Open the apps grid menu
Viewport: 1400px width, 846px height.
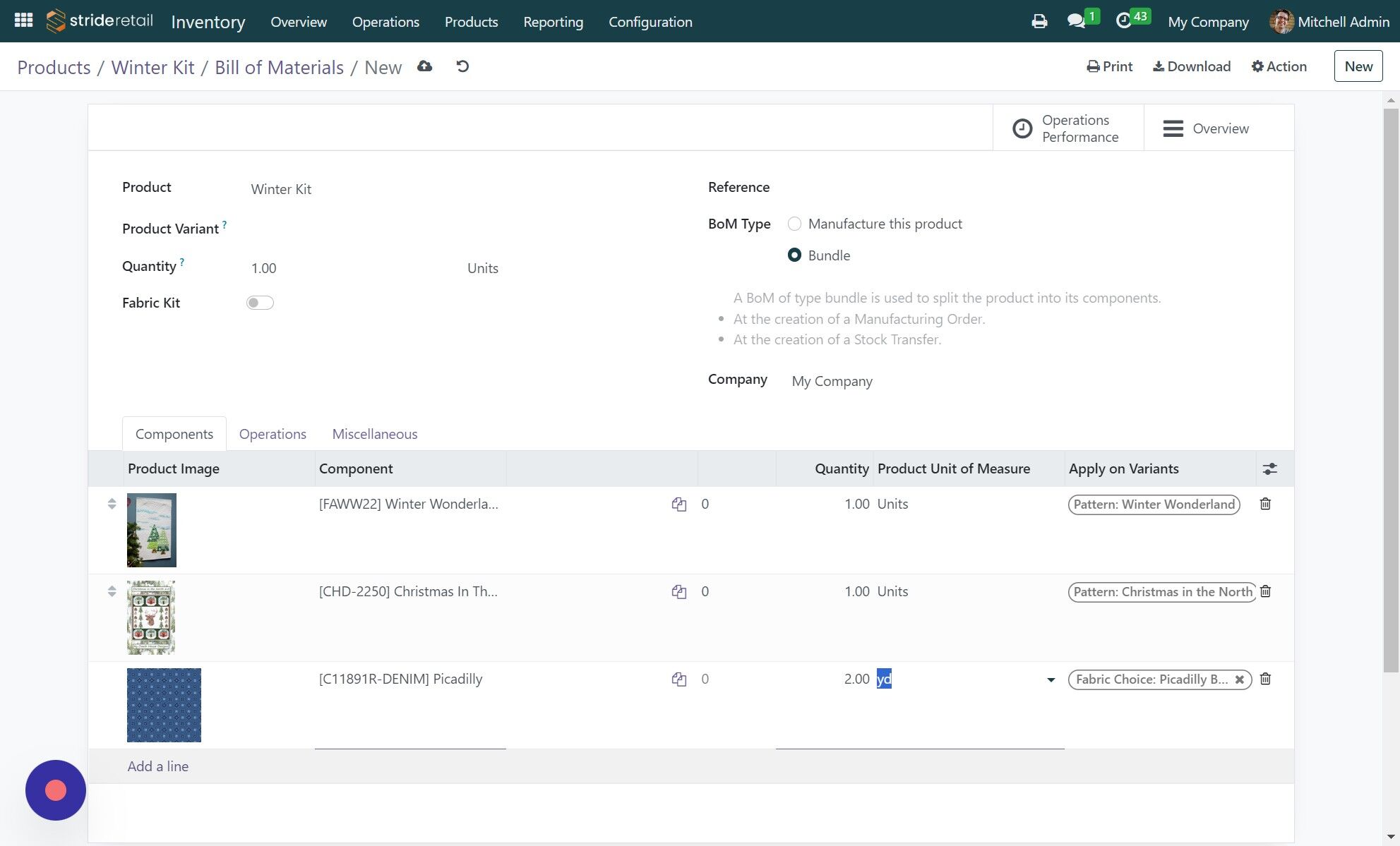click(23, 20)
